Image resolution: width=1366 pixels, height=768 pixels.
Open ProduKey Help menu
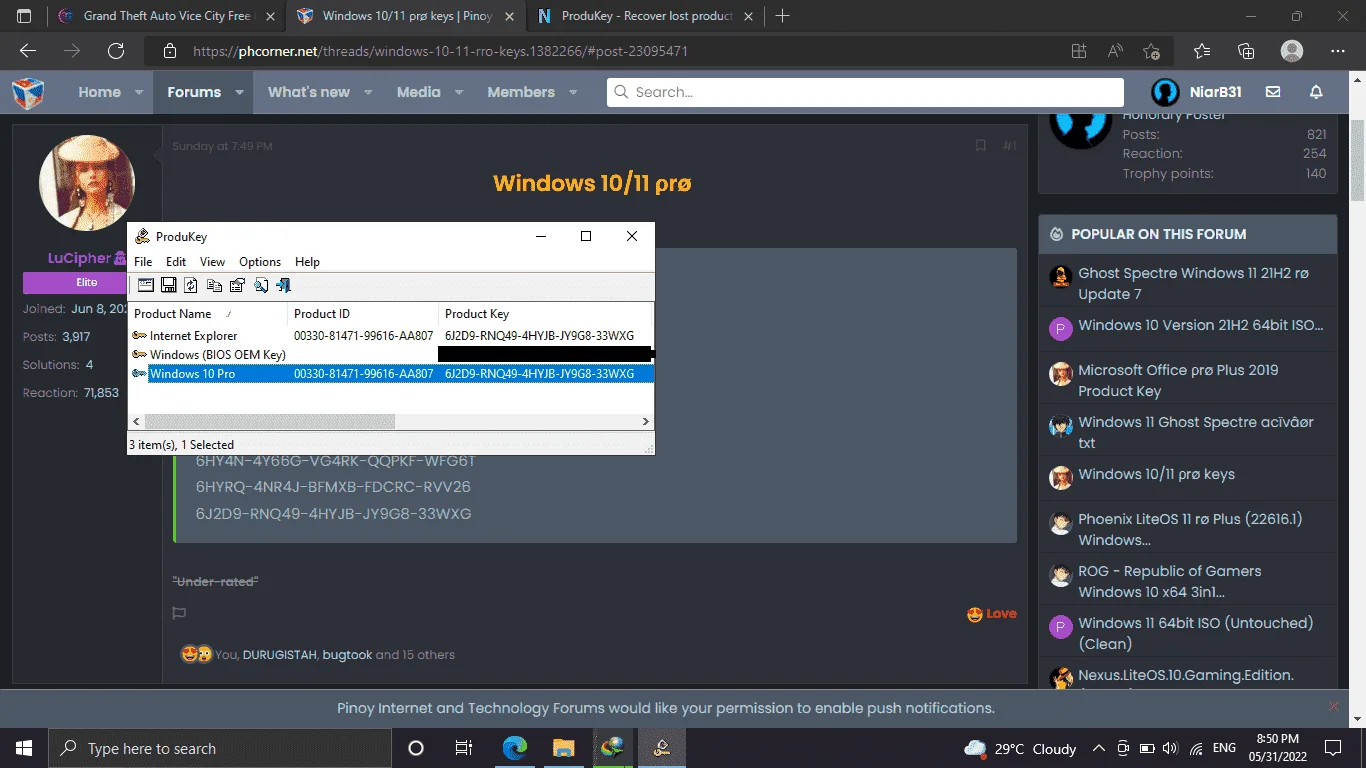pyautogui.click(x=307, y=262)
